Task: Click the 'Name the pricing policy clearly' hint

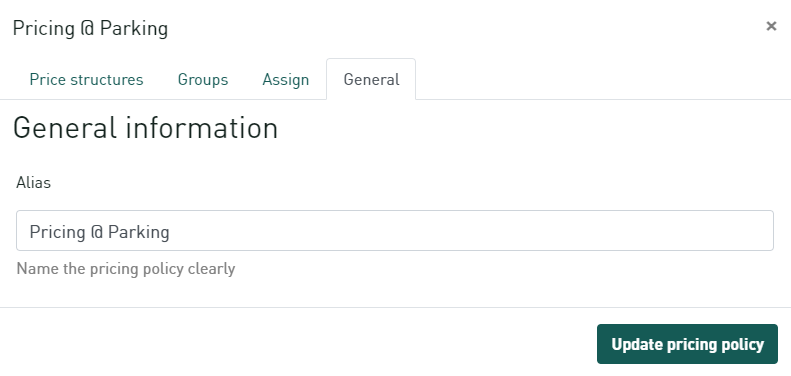Action: [126, 268]
